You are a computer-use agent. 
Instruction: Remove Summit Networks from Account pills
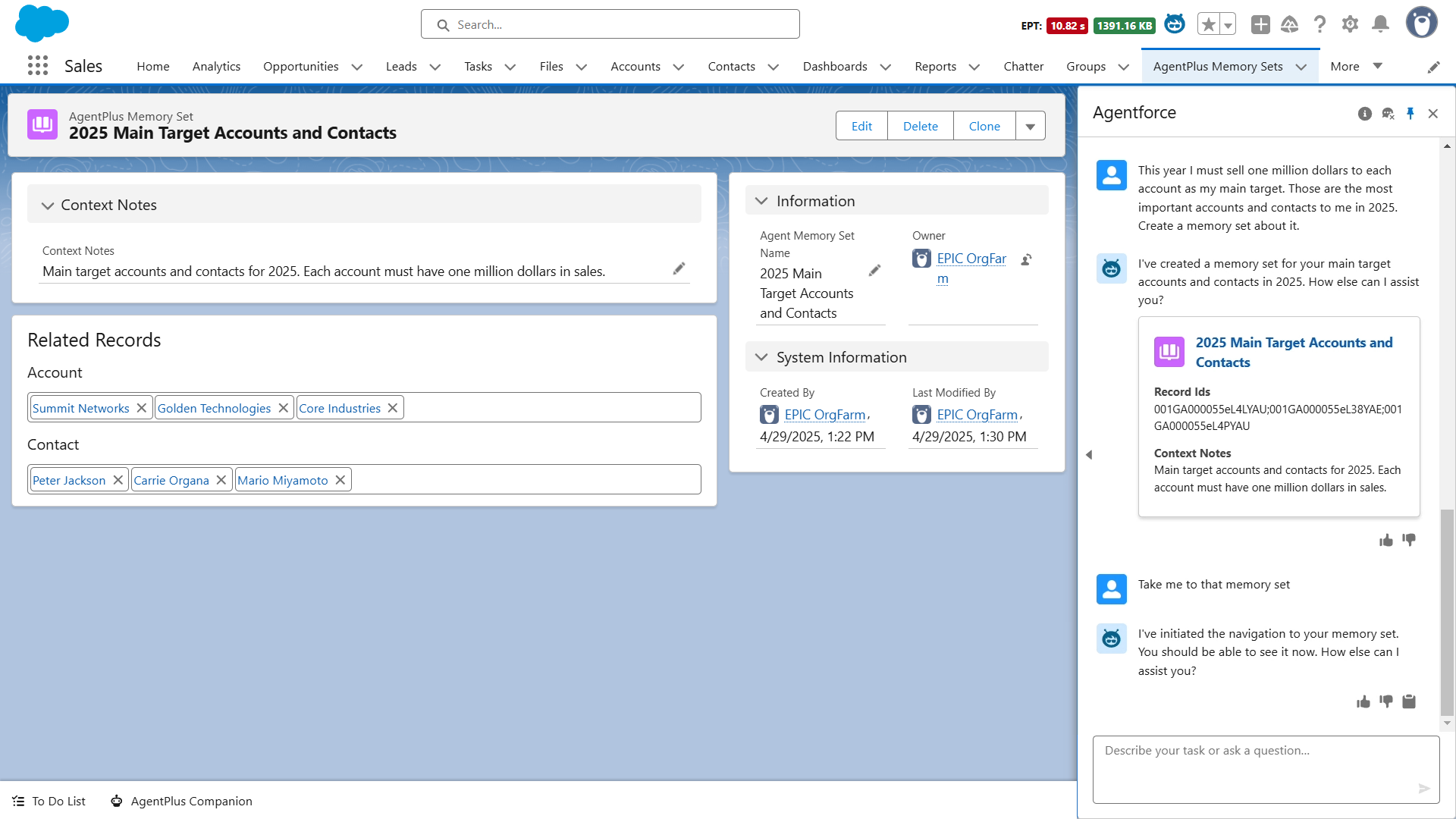pyautogui.click(x=142, y=408)
